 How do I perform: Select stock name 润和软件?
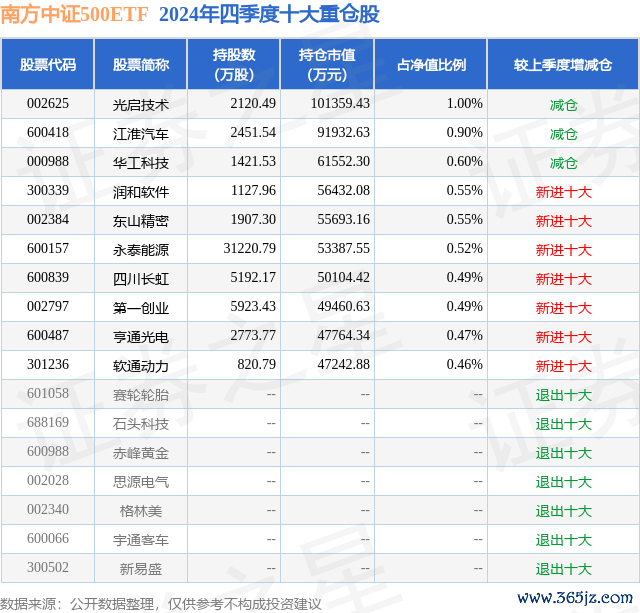coord(141,192)
